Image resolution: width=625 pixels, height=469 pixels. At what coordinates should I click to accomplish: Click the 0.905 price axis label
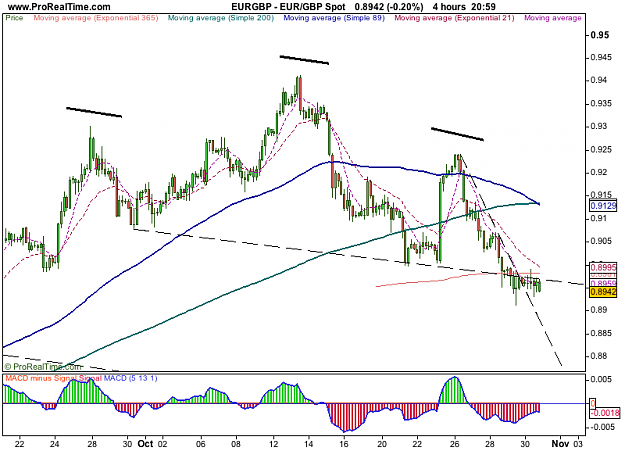click(601, 241)
